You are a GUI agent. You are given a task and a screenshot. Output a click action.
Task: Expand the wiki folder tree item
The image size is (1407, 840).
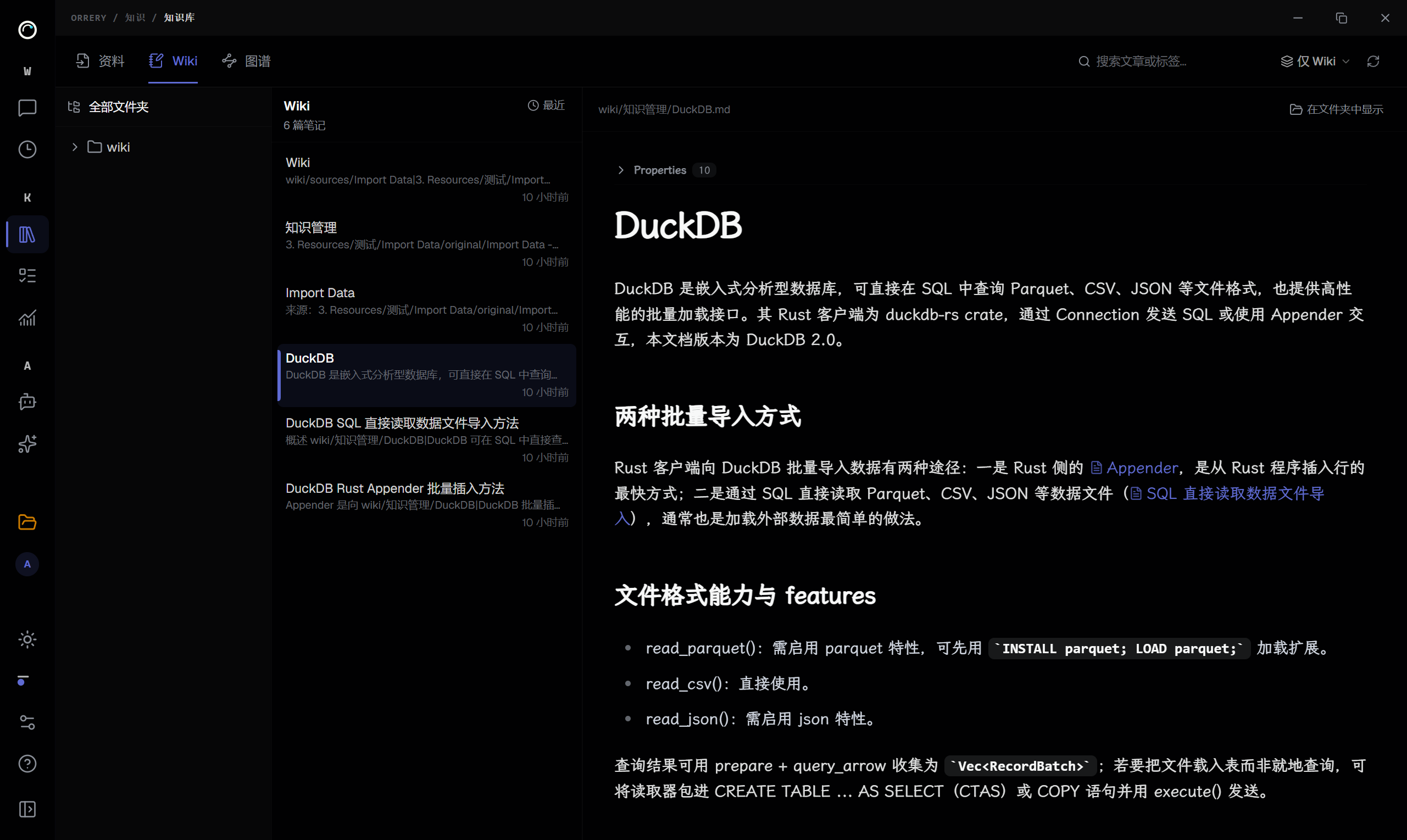point(74,147)
